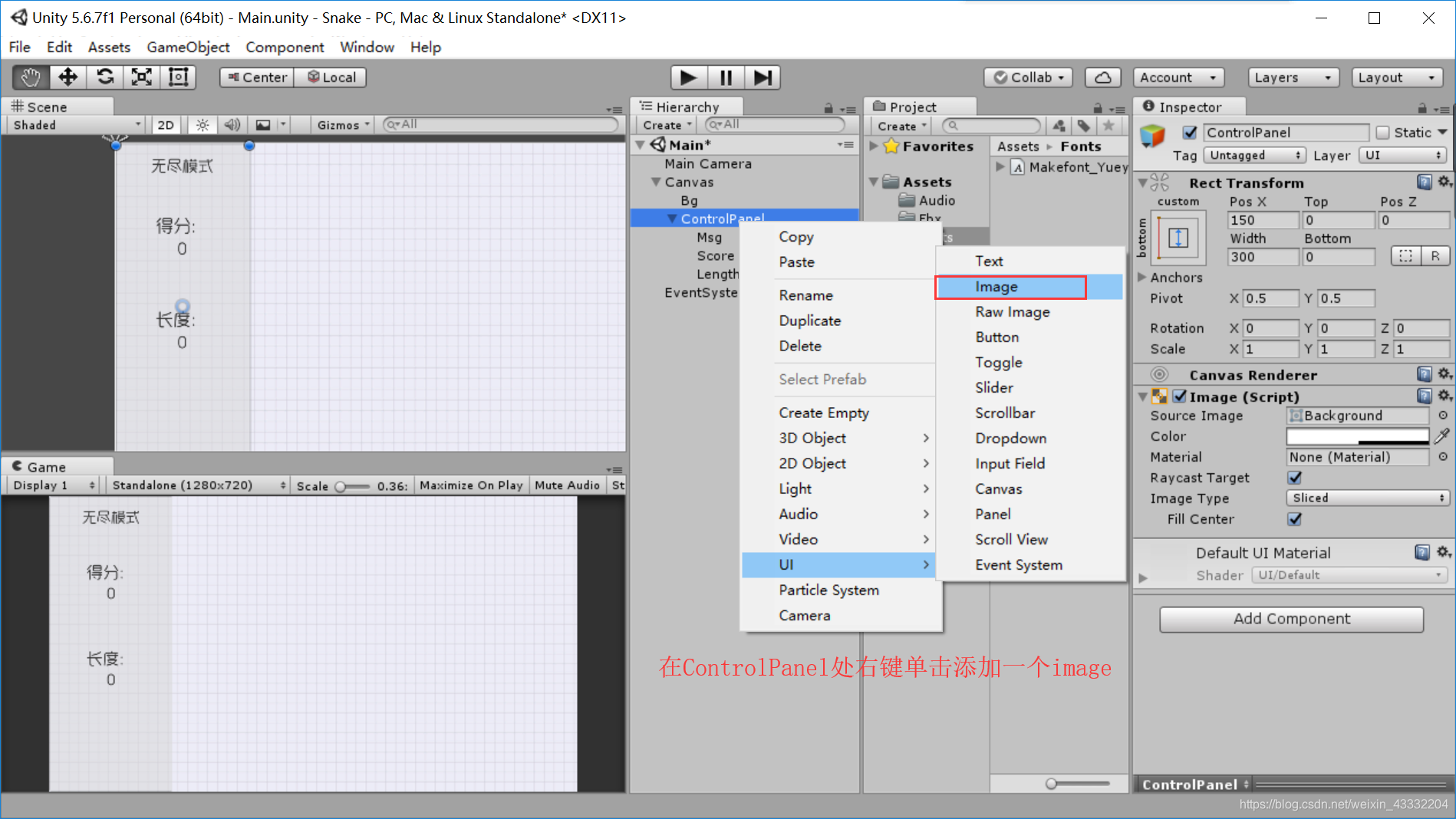Click the Pause button

[x=726, y=77]
